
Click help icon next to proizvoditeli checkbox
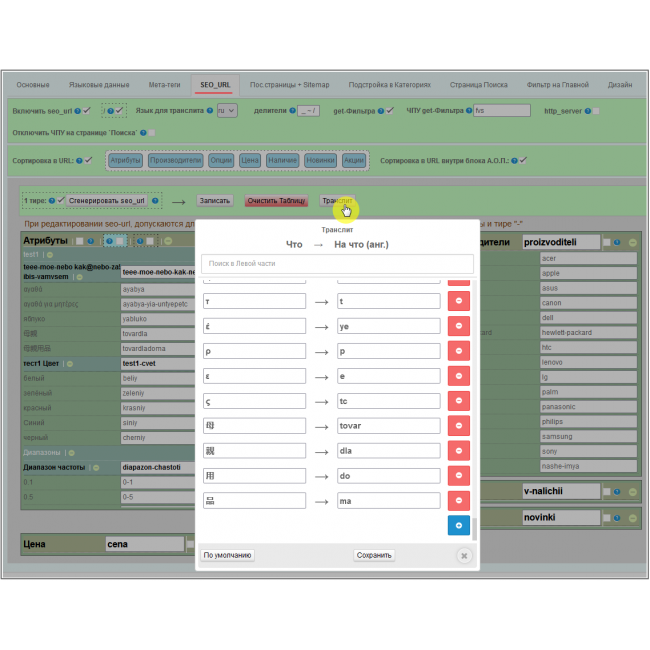pos(618,242)
